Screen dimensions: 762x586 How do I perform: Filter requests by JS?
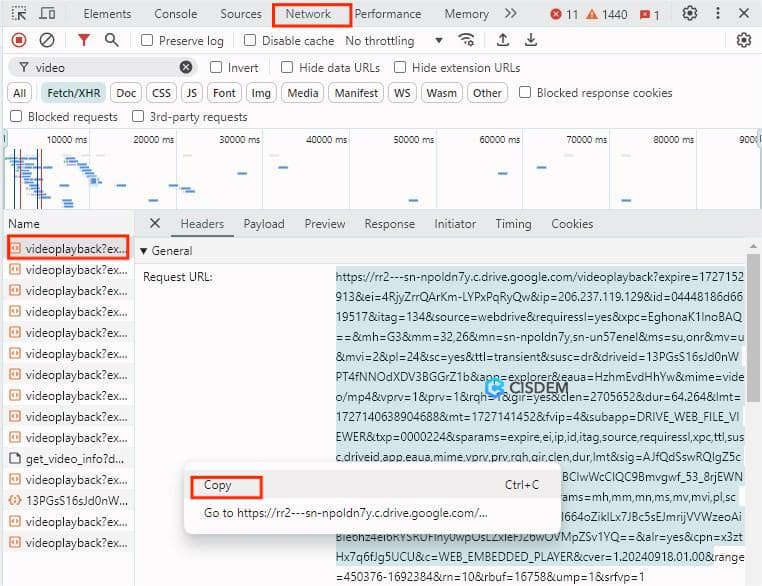coord(191,93)
